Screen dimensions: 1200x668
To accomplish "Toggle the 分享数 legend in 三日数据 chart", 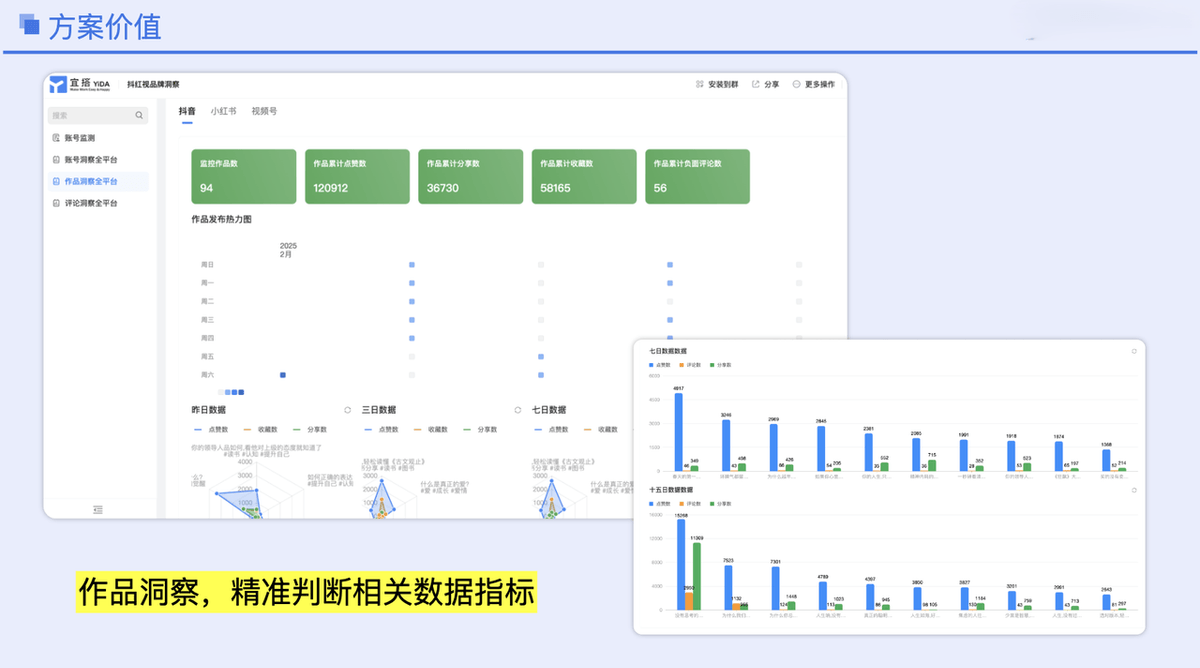I will point(487,428).
